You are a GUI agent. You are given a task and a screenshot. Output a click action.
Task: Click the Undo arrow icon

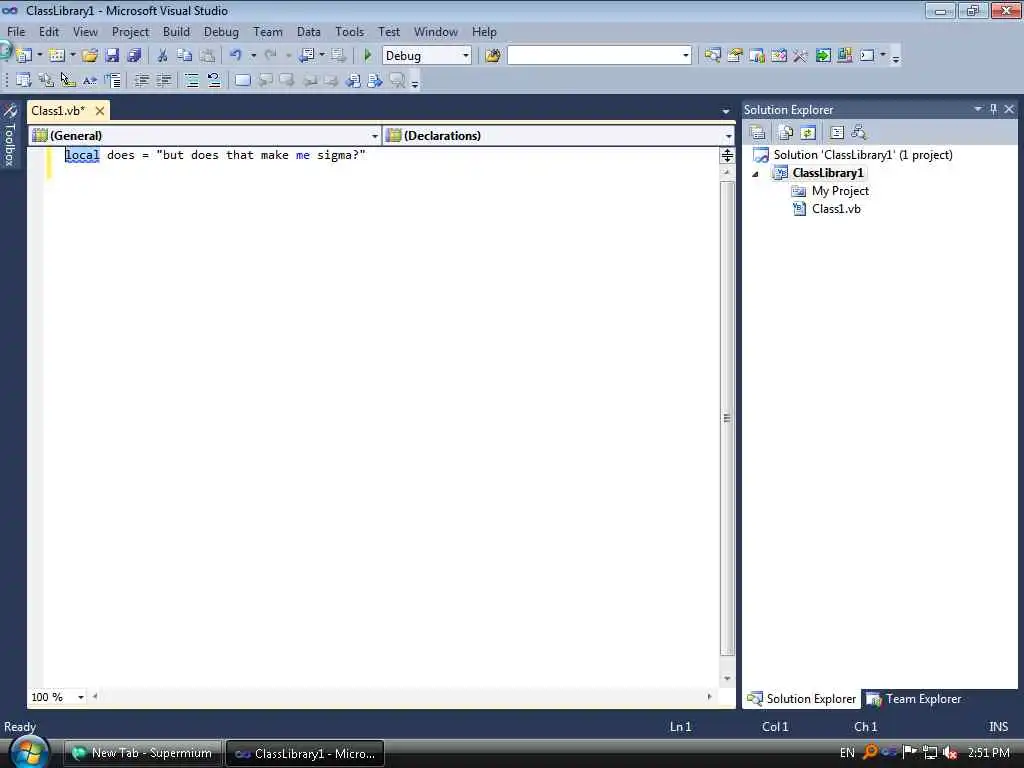[x=236, y=56]
